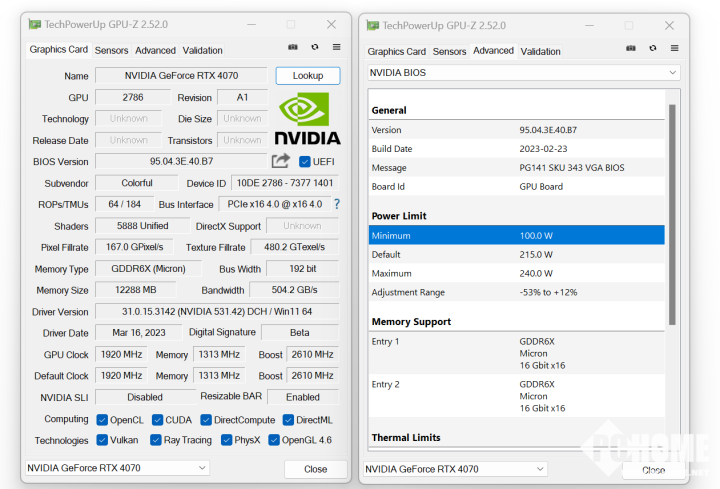Open the hamburger menu in left GPU-Z window
The height and width of the screenshot is (489, 720).
click(337, 47)
